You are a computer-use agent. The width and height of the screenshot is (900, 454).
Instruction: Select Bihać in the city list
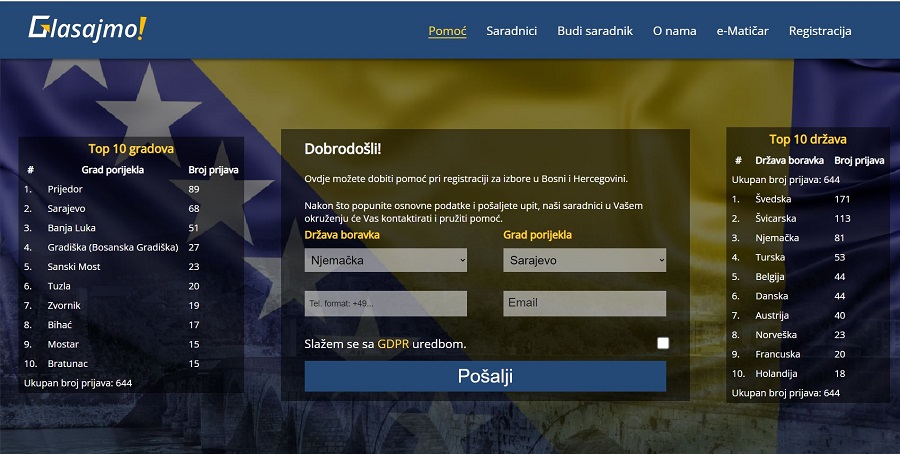pyautogui.click(x=60, y=325)
